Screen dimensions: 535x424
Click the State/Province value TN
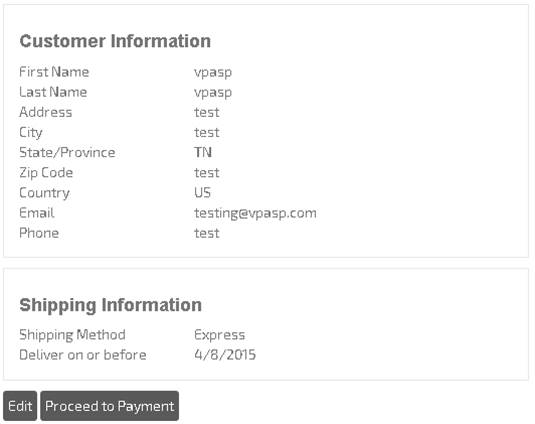tap(203, 152)
